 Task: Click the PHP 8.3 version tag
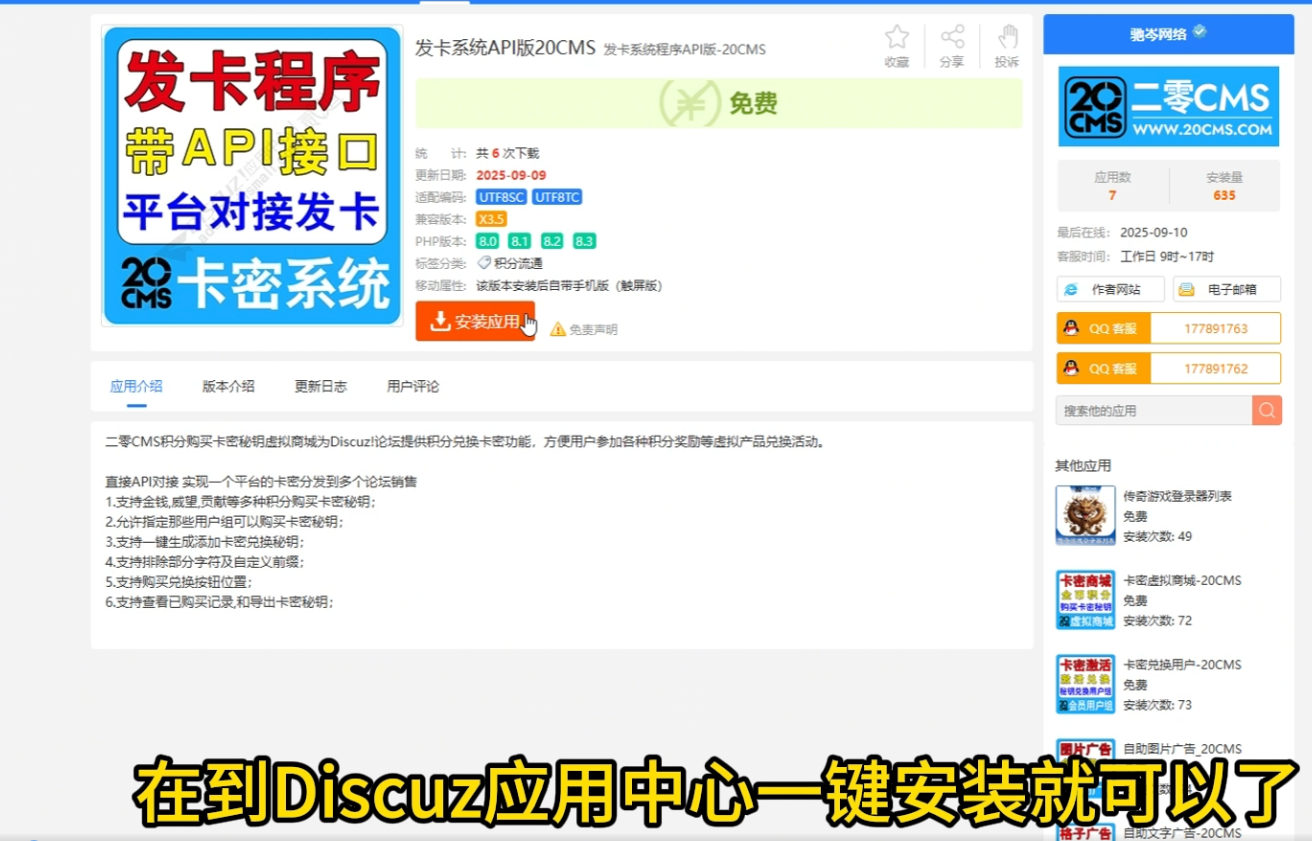point(584,241)
